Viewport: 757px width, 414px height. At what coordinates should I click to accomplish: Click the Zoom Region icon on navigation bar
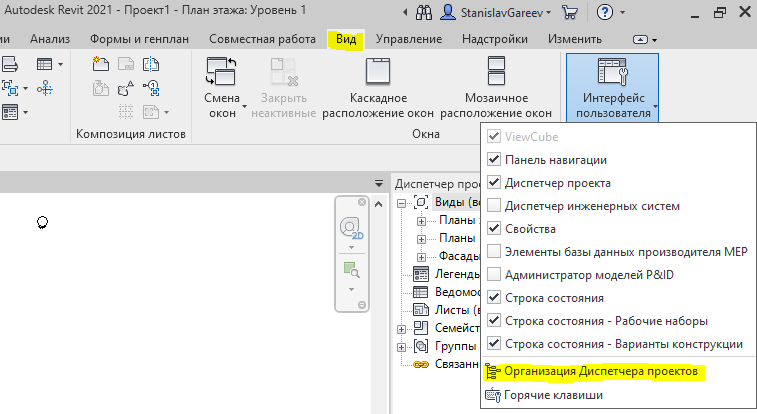pyautogui.click(x=351, y=269)
